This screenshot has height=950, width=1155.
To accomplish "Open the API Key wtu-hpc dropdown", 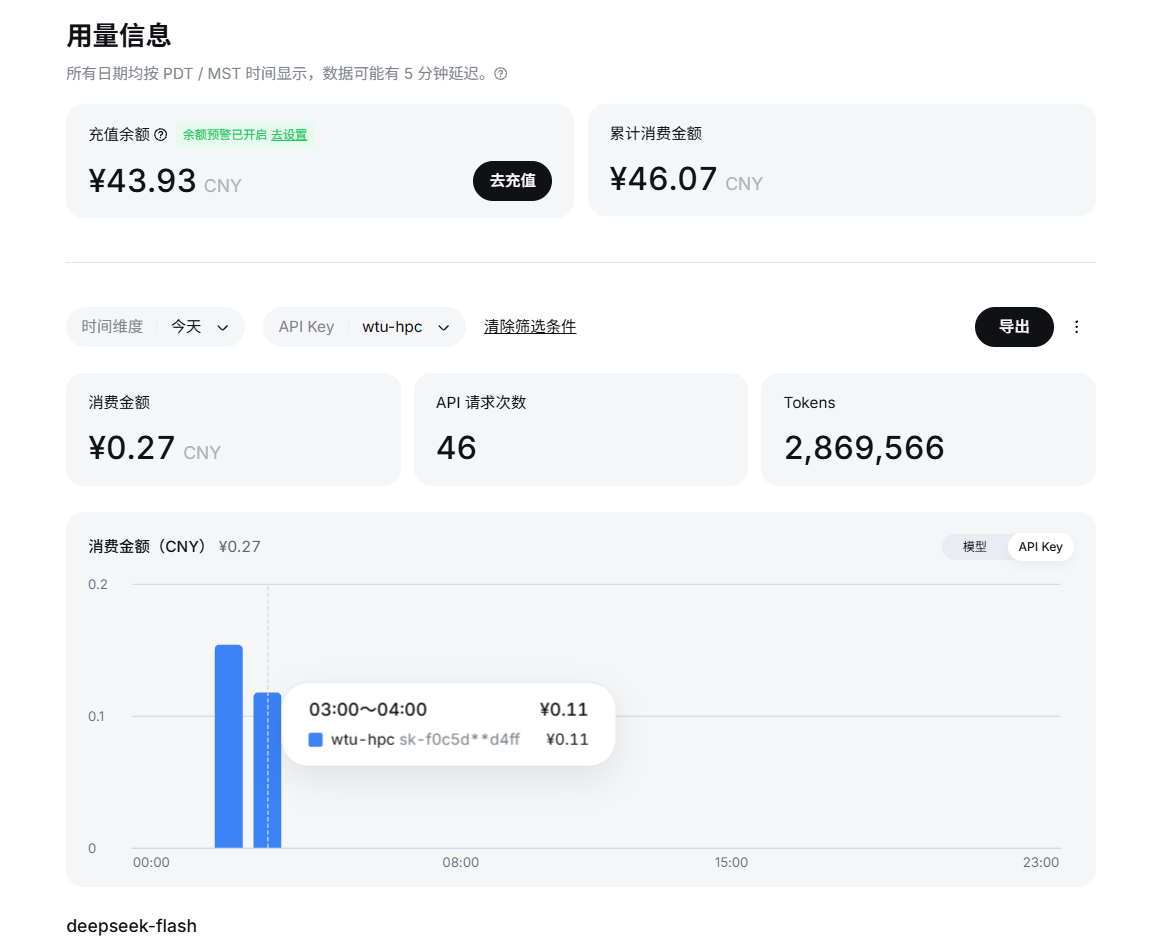I will pos(365,327).
